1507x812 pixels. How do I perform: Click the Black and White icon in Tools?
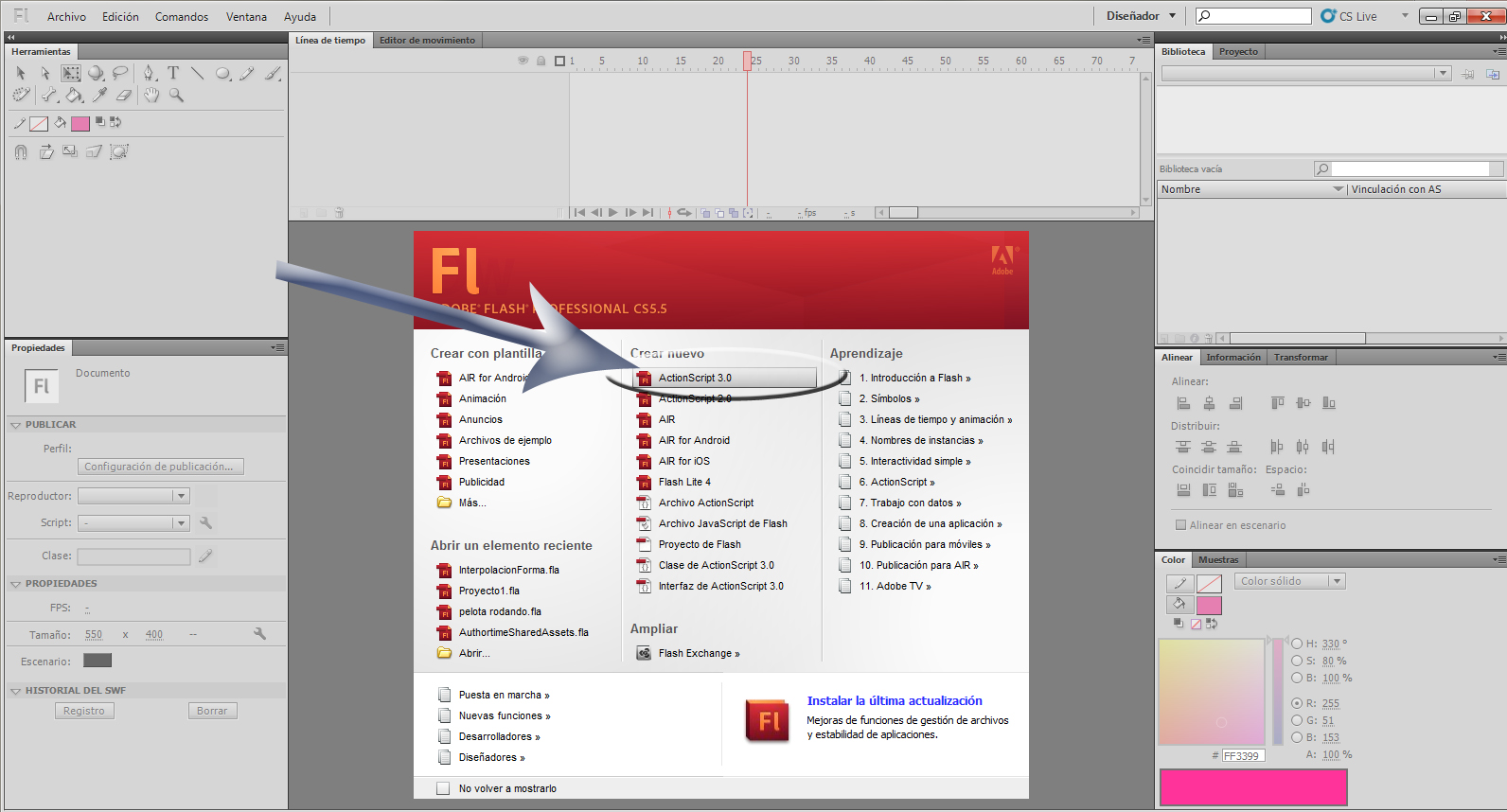(100, 122)
